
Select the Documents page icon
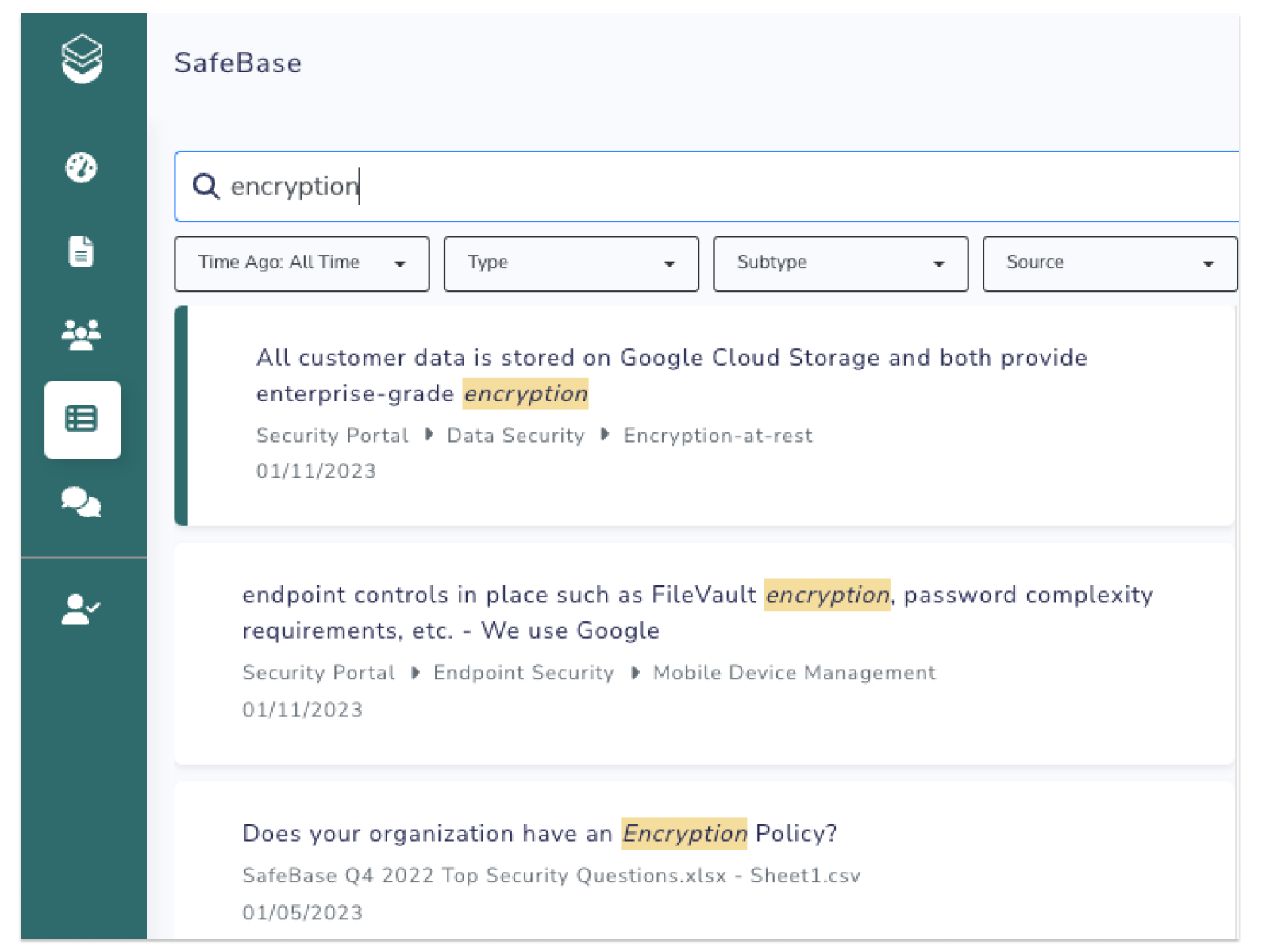pos(82,251)
